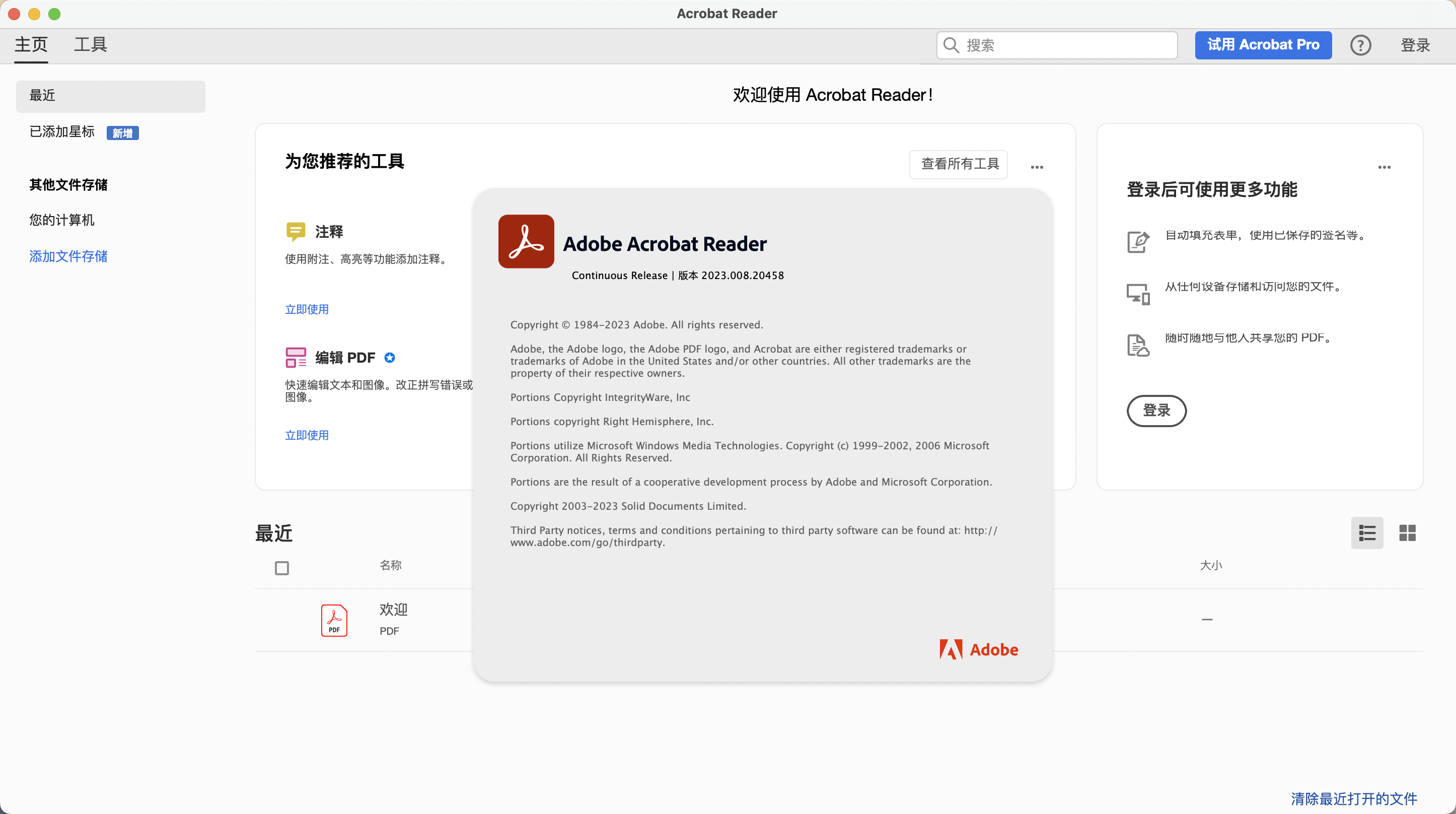Switch to the 主页 tab

tap(31, 45)
